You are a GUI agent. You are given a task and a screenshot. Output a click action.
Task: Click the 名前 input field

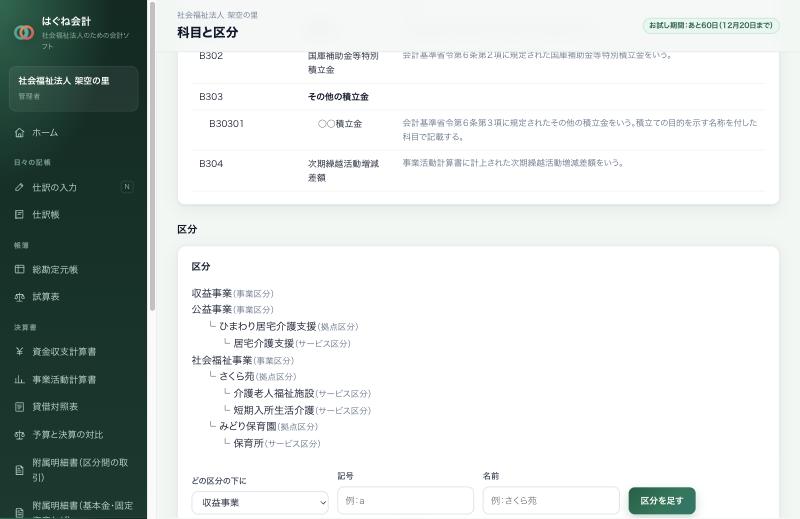(551, 501)
